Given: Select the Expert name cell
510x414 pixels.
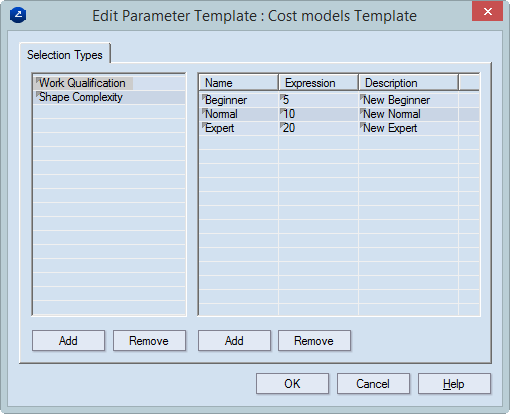Looking at the screenshot, I should pos(239,128).
